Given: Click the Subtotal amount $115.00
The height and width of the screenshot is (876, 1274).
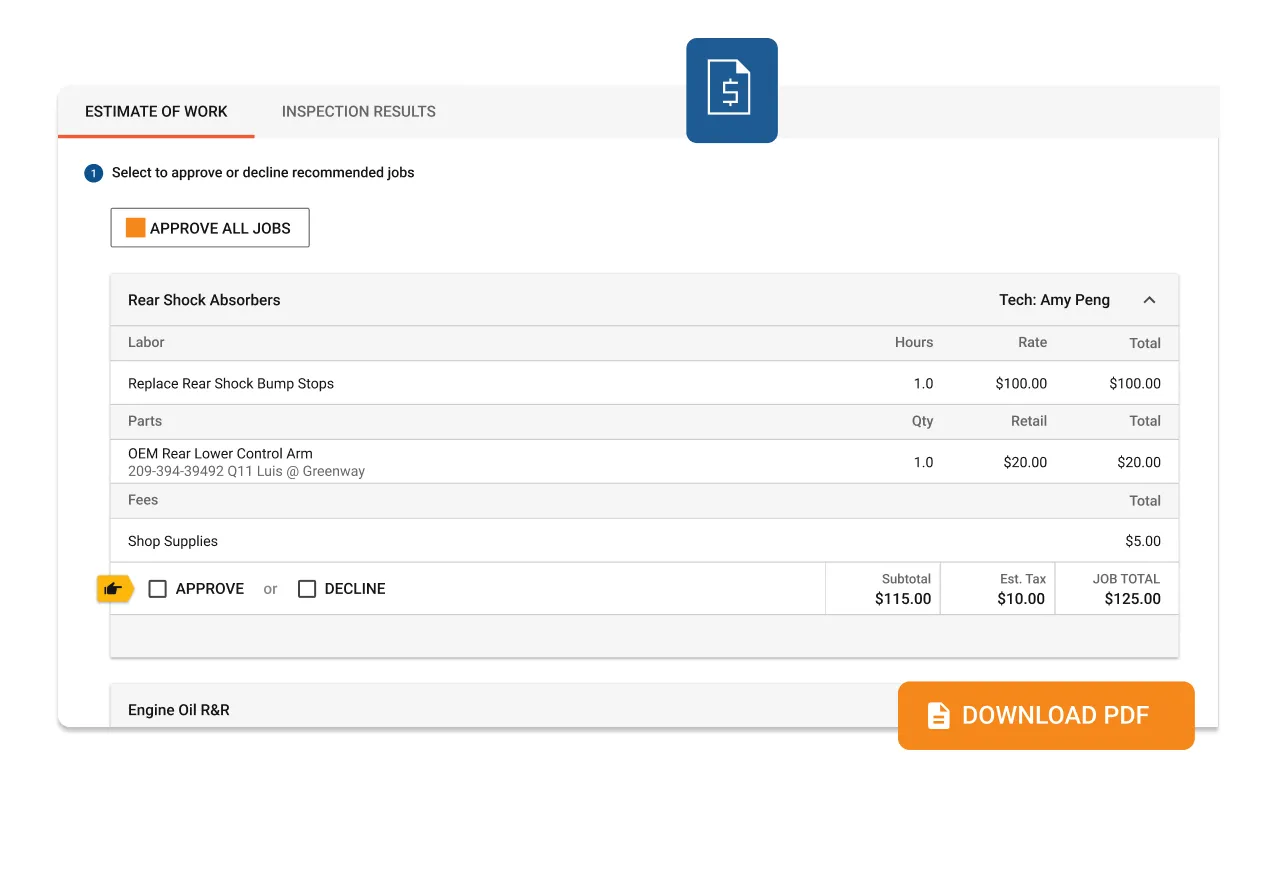Looking at the screenshot, I should point(903,599).
